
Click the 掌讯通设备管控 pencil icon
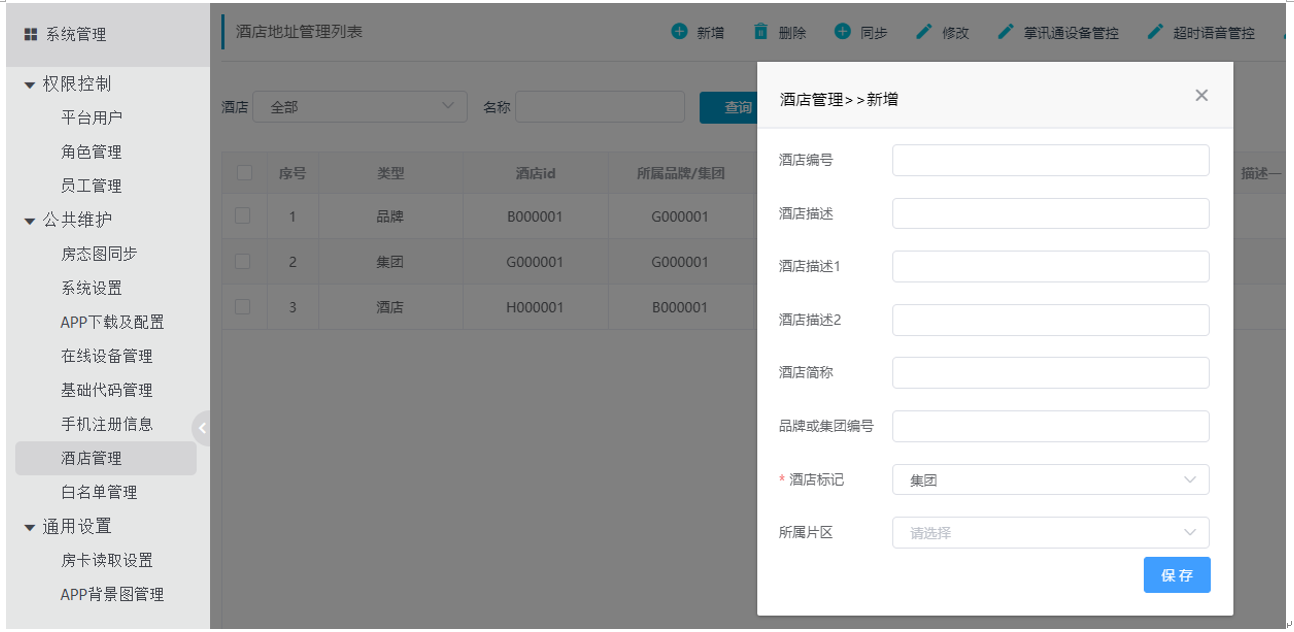pyautogui.click(x=1006, y=32)
